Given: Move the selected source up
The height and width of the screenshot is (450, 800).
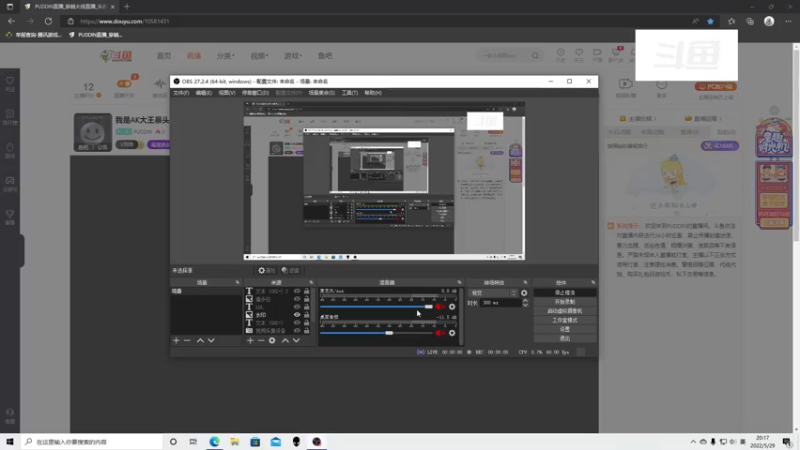Looking at the screenshot, I should [285, 340].
